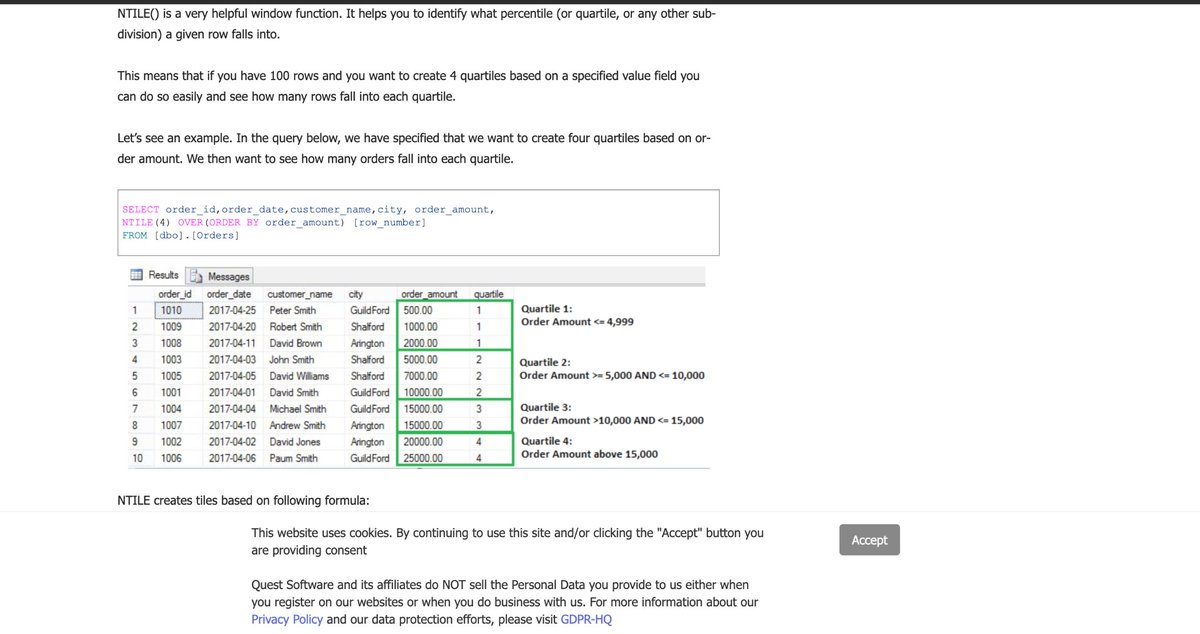1200x634 pixels.
Task: Click the NTILE(4) OVER line in the code
Action: click(274, 222)
